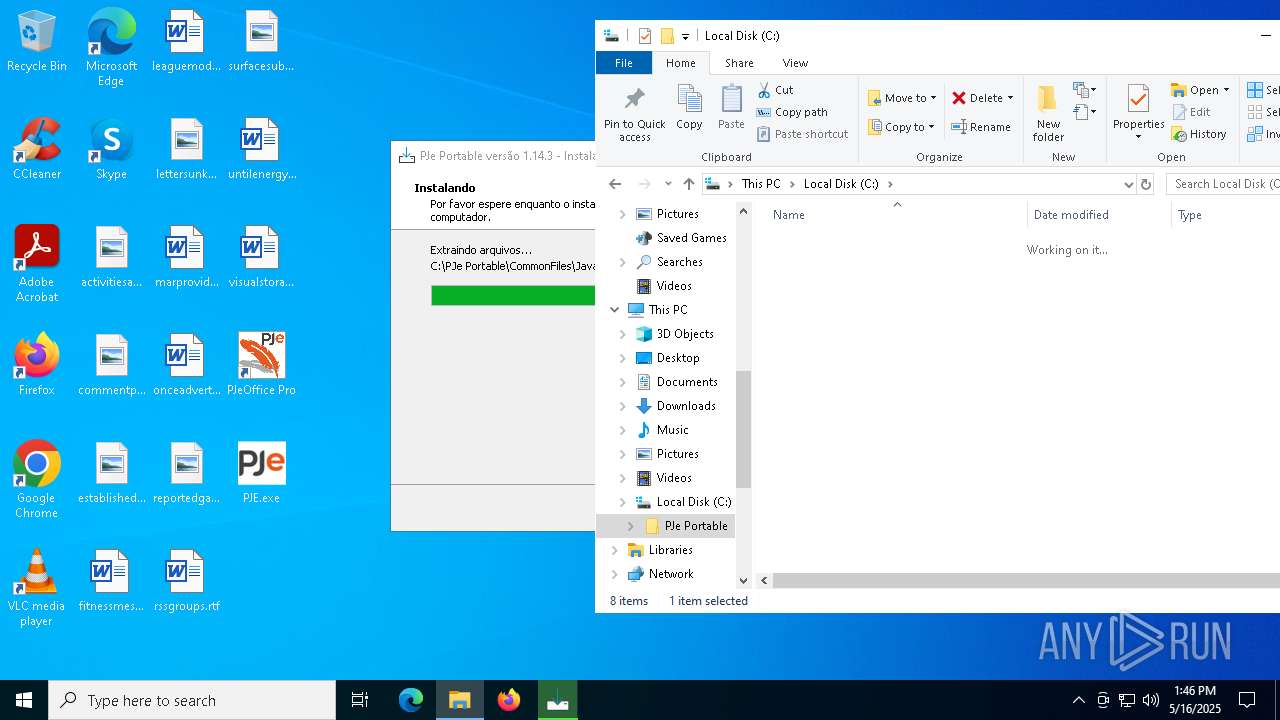Select Google Chrome desktop shortcut
Image resolution: width=1280 pixels, height=720 pixels.
pos(37,480)
